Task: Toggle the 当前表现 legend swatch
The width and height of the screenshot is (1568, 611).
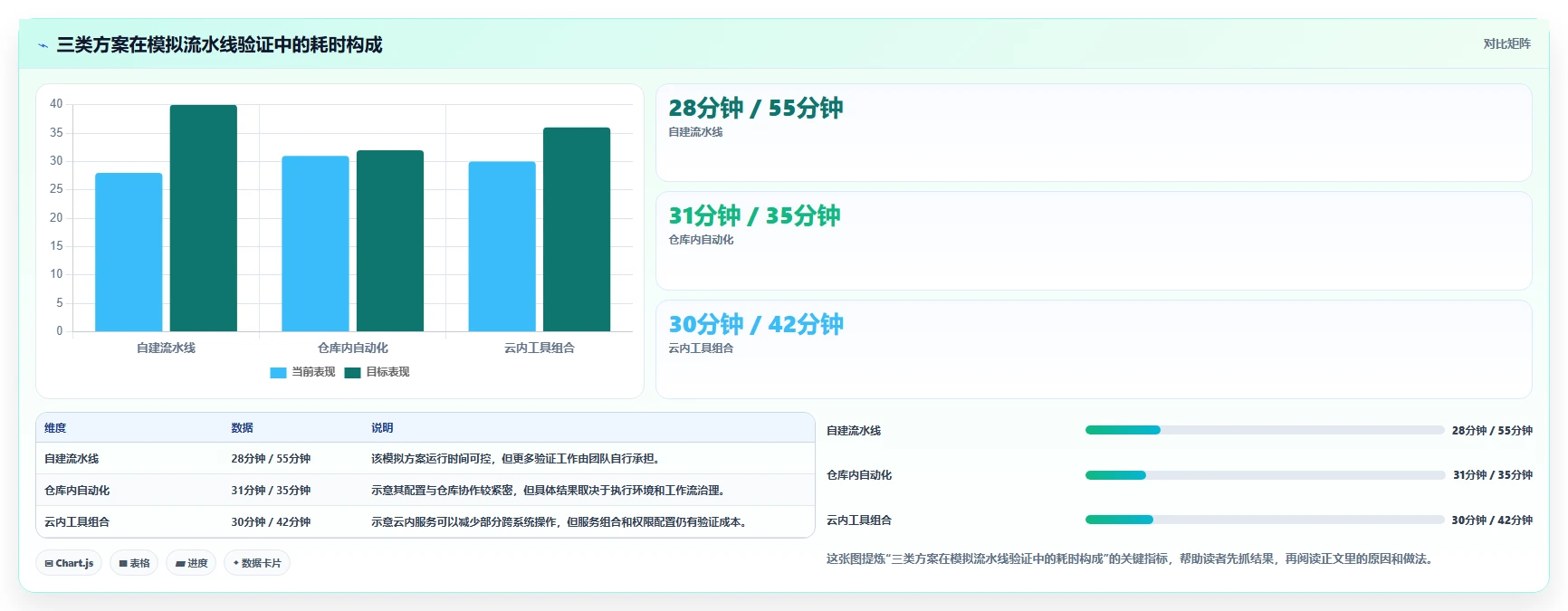Action: [278, 372]
